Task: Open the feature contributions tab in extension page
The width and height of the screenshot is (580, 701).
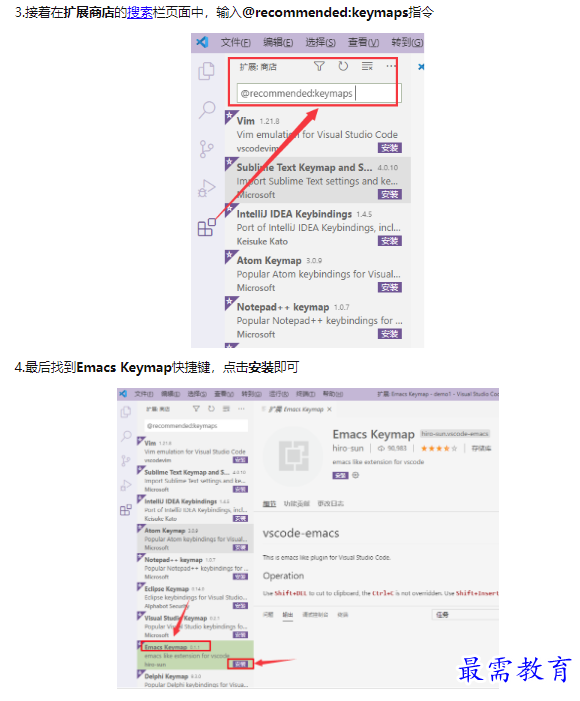Action: tap(296, 504)
